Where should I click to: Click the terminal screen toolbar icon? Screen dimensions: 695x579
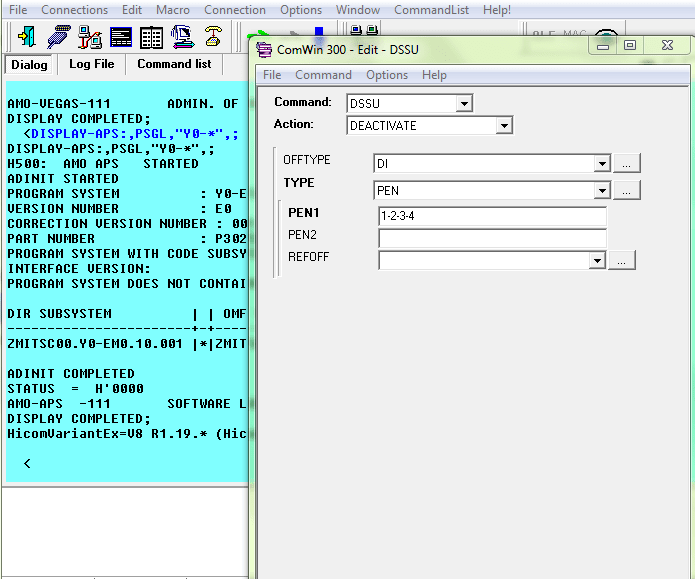click(121, 37)
